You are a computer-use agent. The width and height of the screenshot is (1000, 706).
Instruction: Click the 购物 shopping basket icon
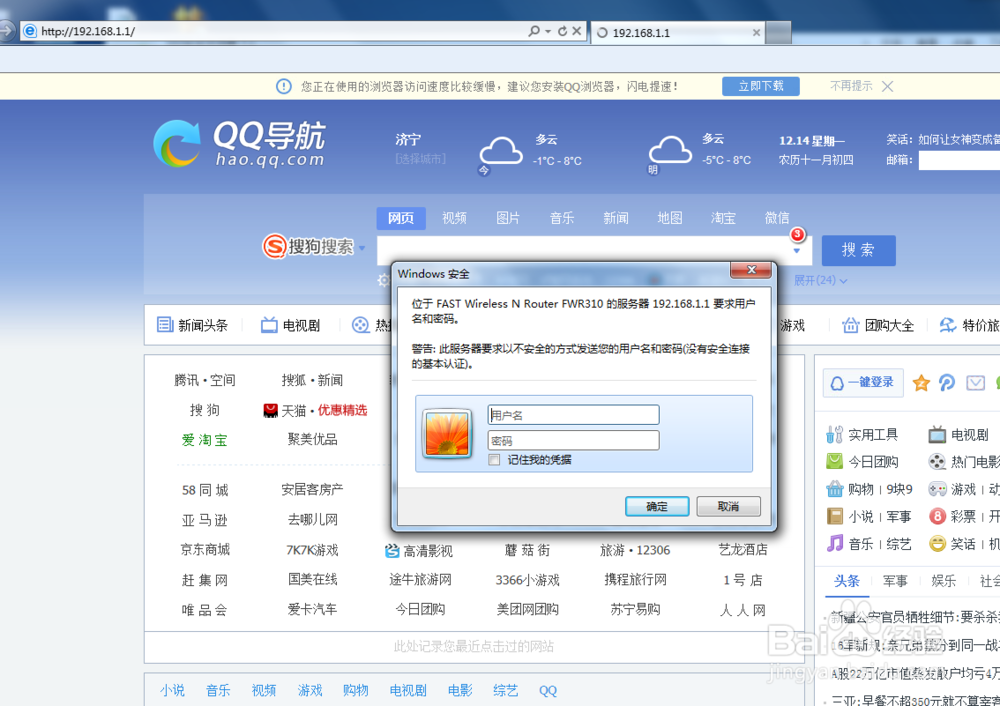click(834, 489)
